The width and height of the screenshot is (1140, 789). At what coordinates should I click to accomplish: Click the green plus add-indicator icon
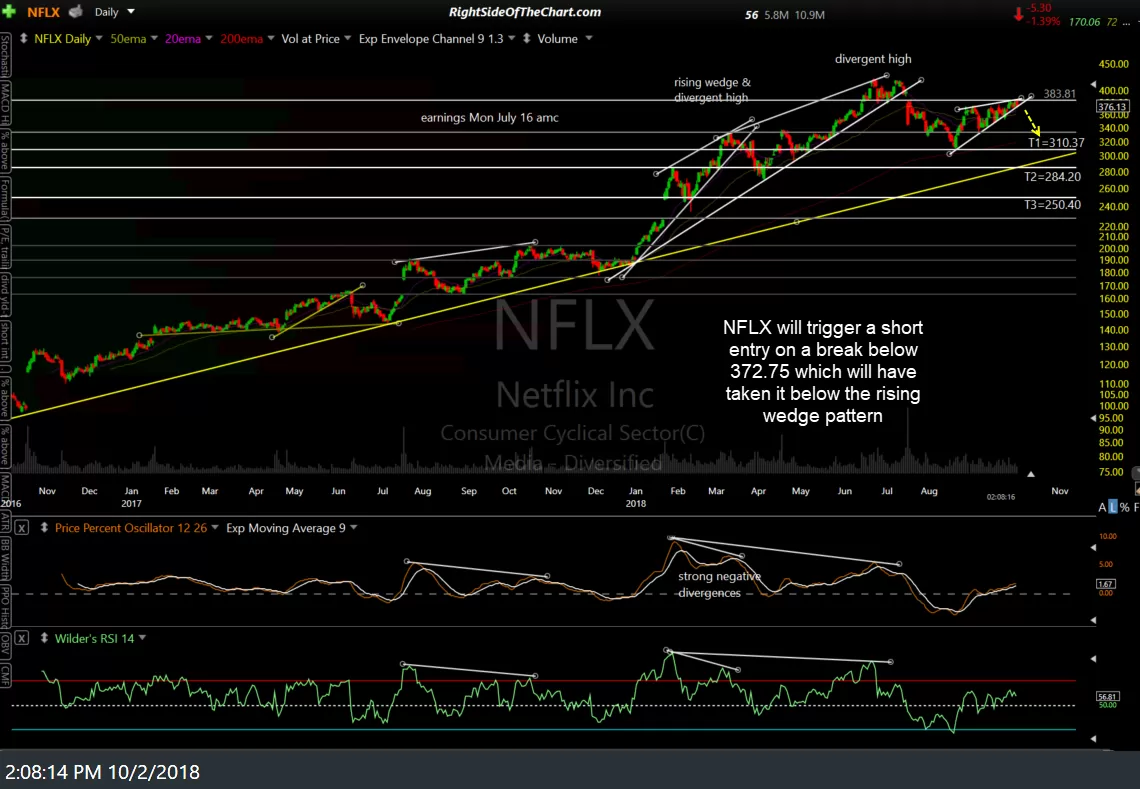pyautogui.click(x=9, y=12)
